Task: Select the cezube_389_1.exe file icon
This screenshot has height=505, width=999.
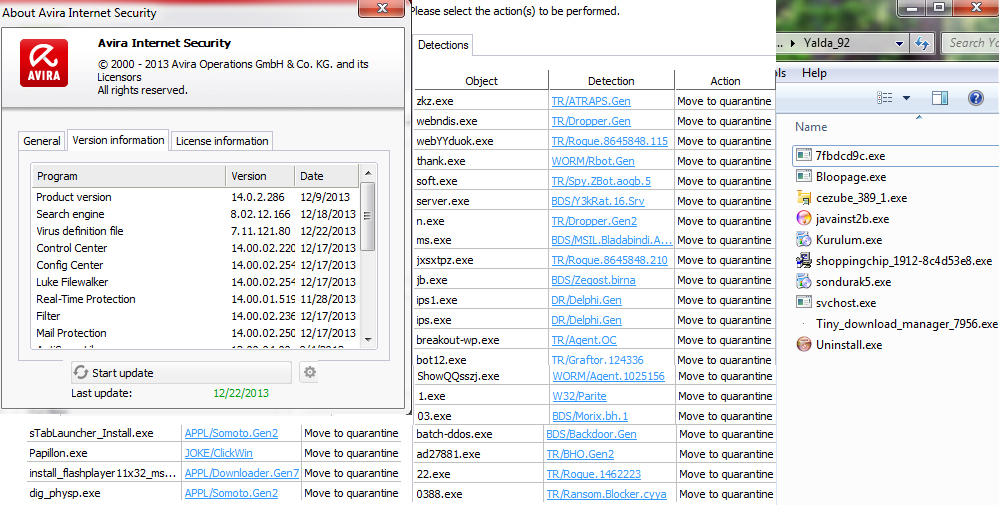Action: tap(803, 198)
